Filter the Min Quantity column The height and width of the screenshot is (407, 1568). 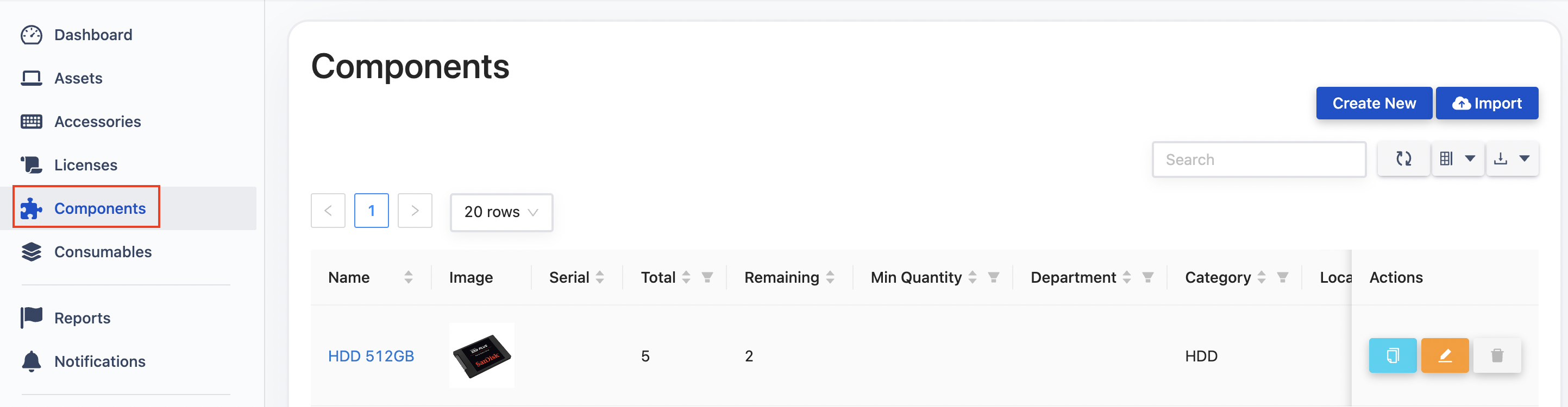(993, 277)
